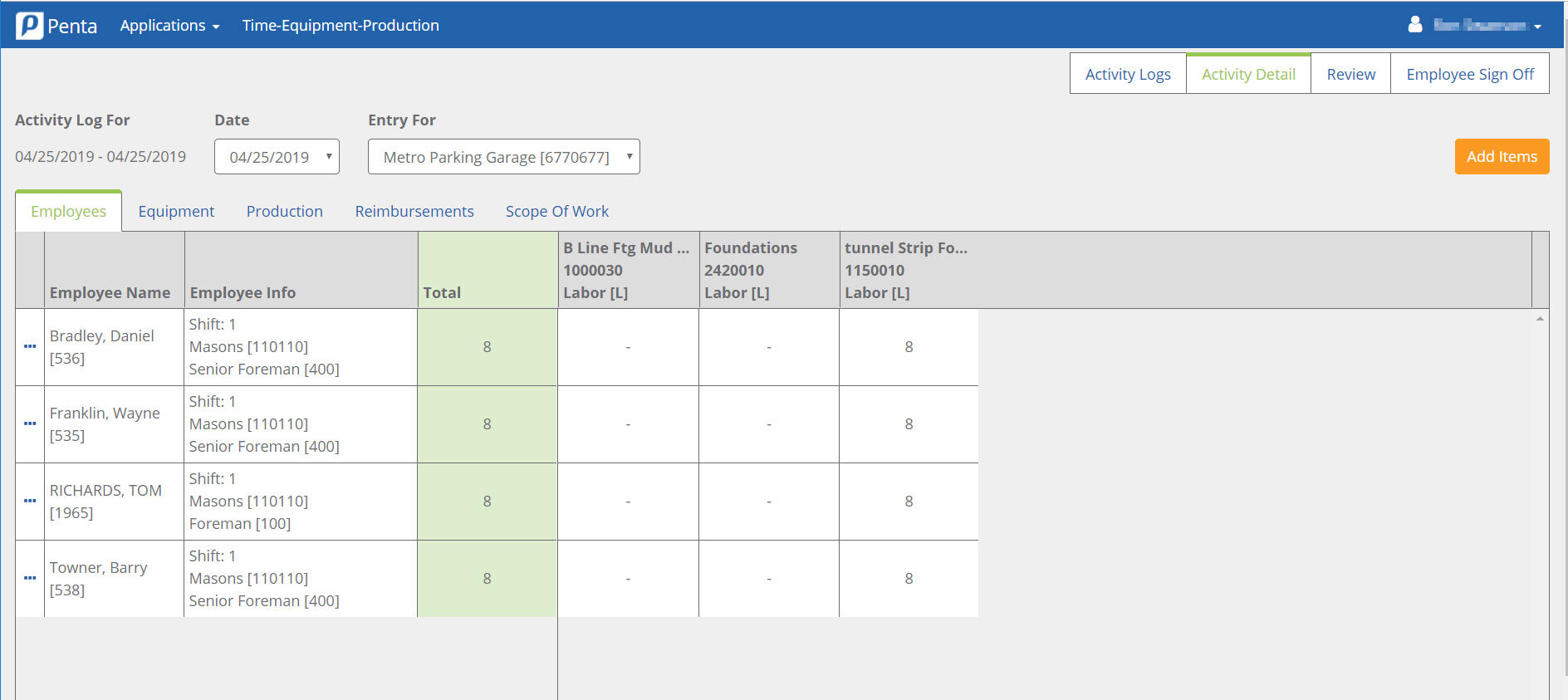Image resolution: width=1568 pixels, height=700 pixels.
Task: Go to Activity Logs view
Action: [x=1127, y=74]
